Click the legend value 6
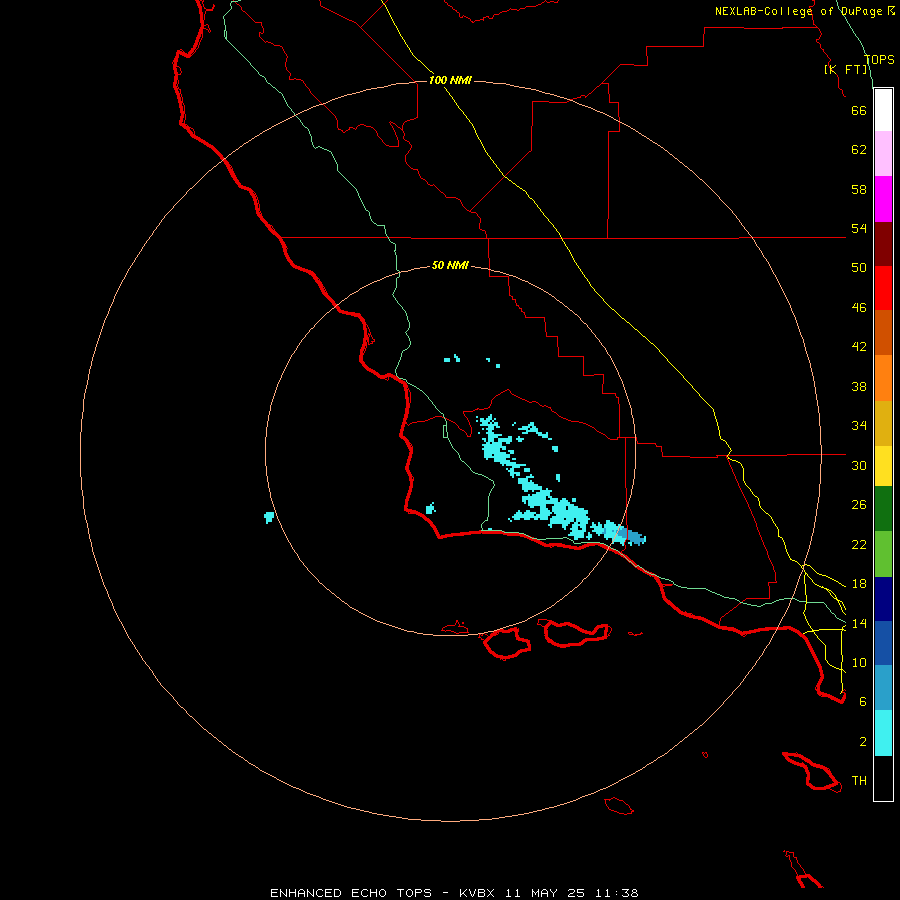900x900 pixels. point(863,702)
